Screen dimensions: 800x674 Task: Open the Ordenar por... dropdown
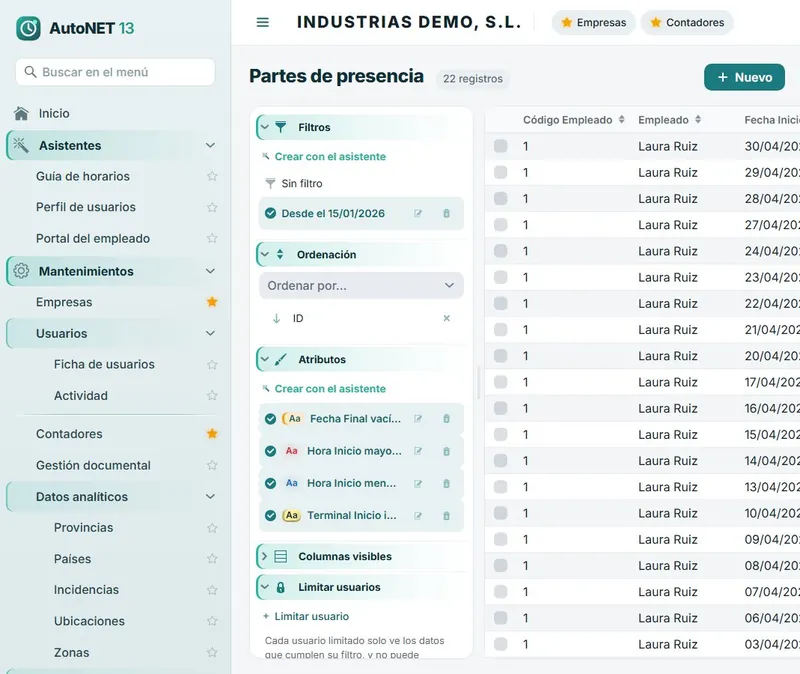click(x=361, y=285)
